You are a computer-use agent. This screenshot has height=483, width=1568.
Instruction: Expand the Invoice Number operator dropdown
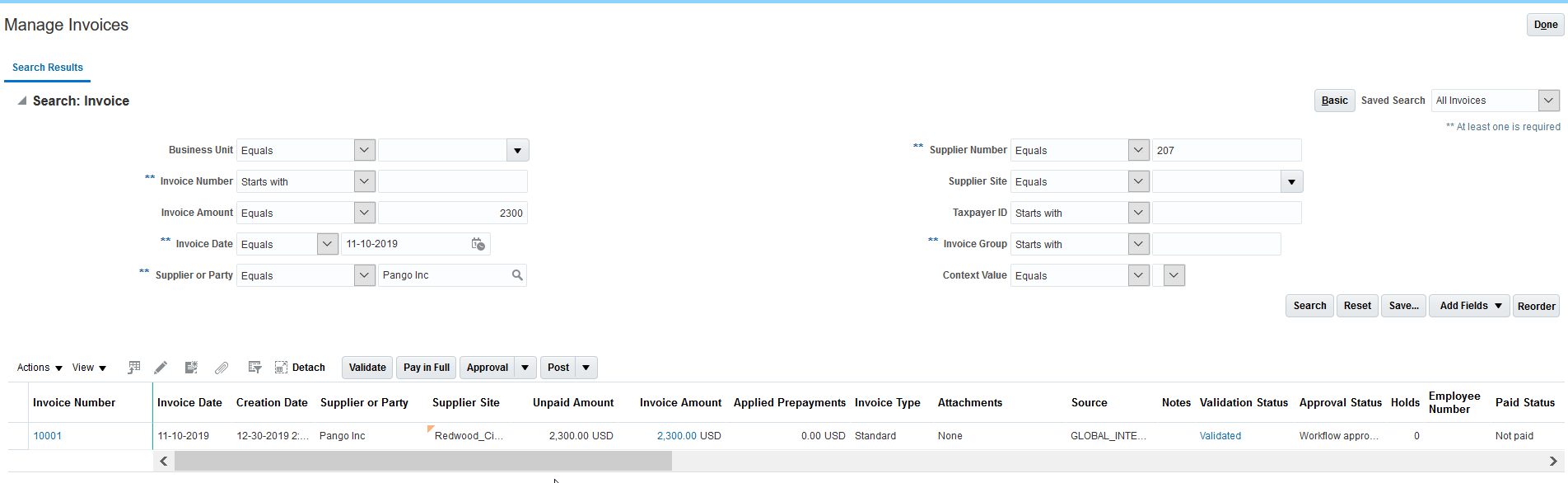coord(364,181)
